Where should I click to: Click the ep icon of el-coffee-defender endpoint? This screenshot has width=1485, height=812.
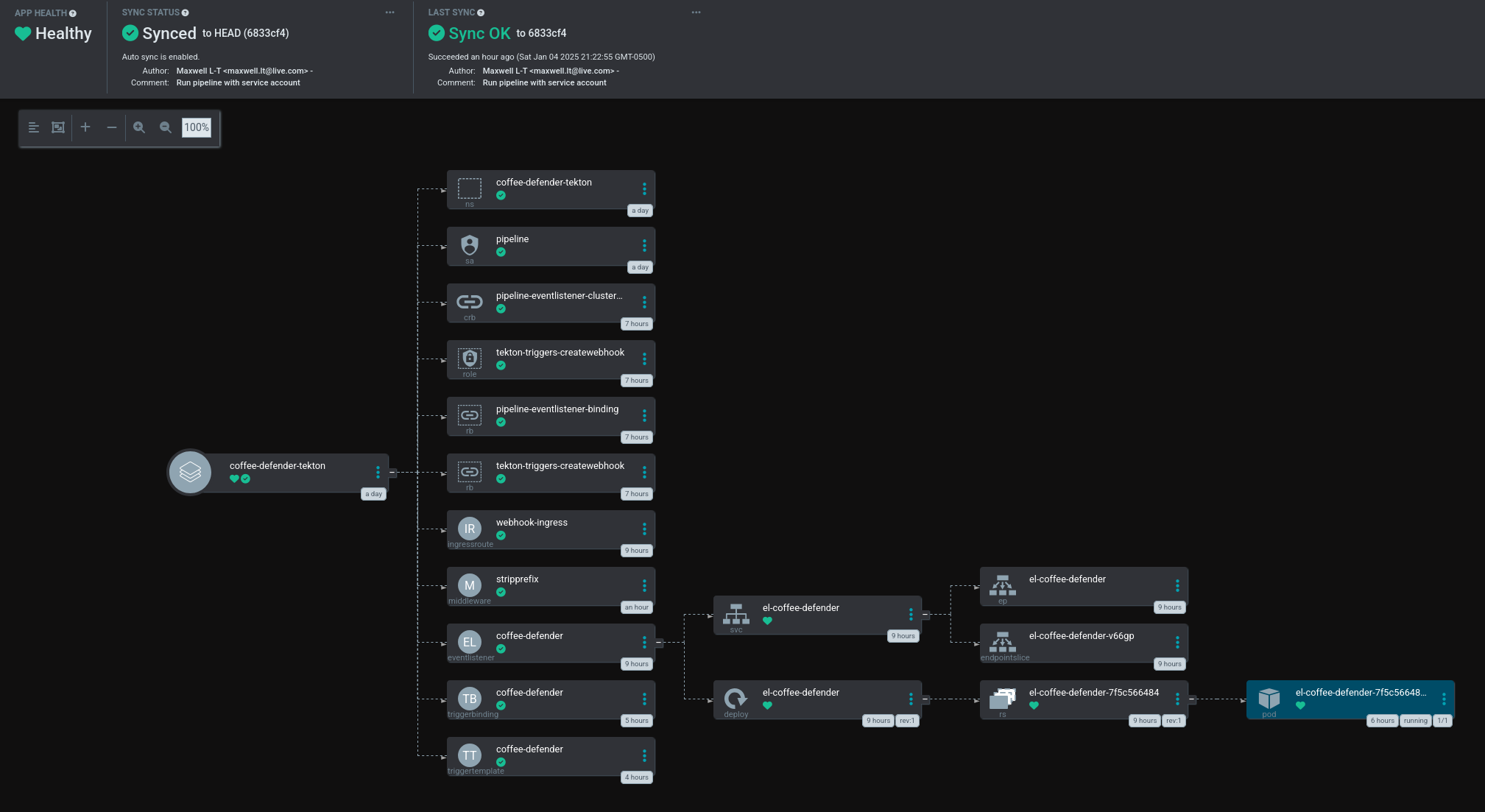pos(1003,585)
